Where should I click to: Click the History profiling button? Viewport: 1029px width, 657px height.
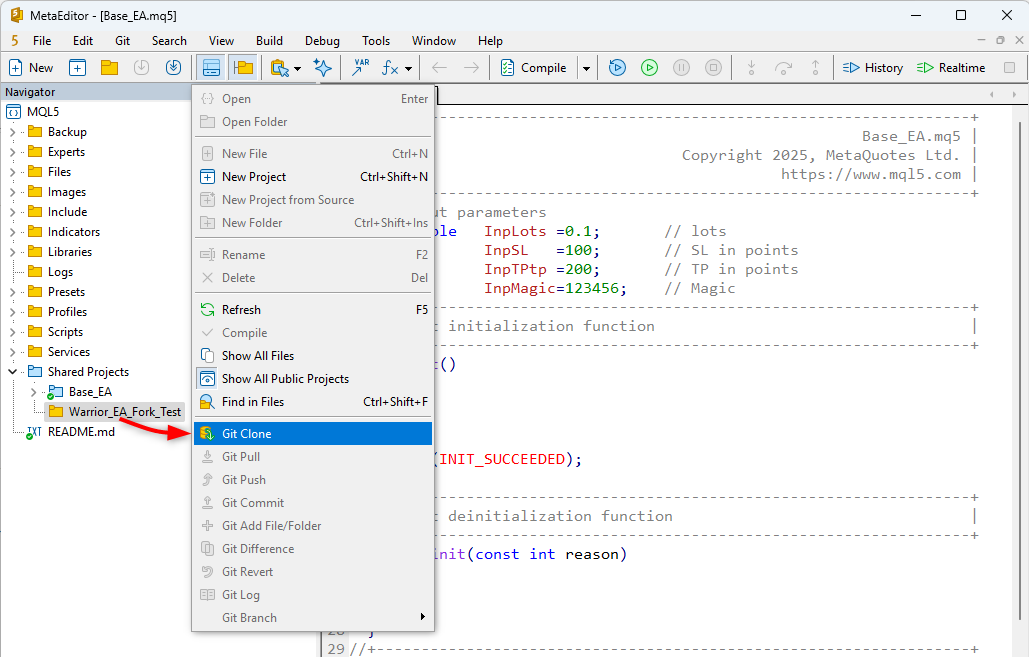click(873, 68)
